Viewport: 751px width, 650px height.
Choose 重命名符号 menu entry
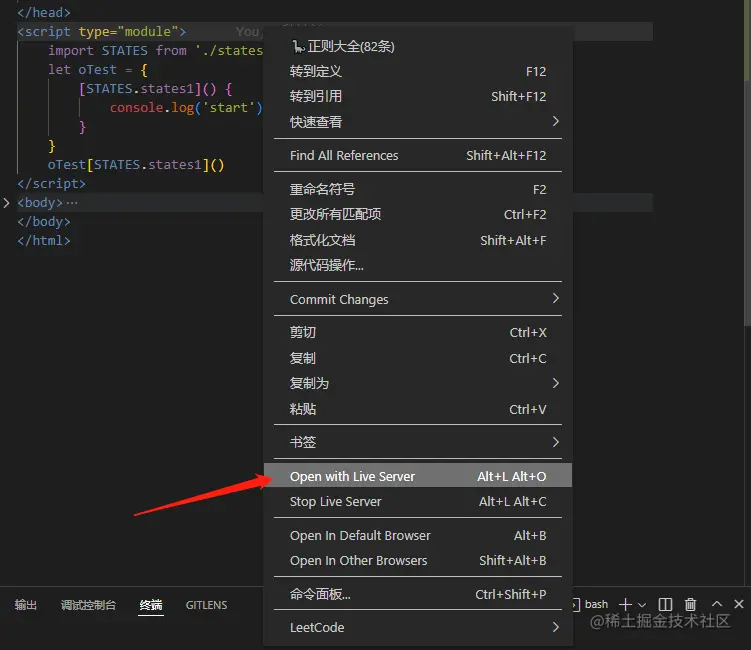[x=418, y=190]
